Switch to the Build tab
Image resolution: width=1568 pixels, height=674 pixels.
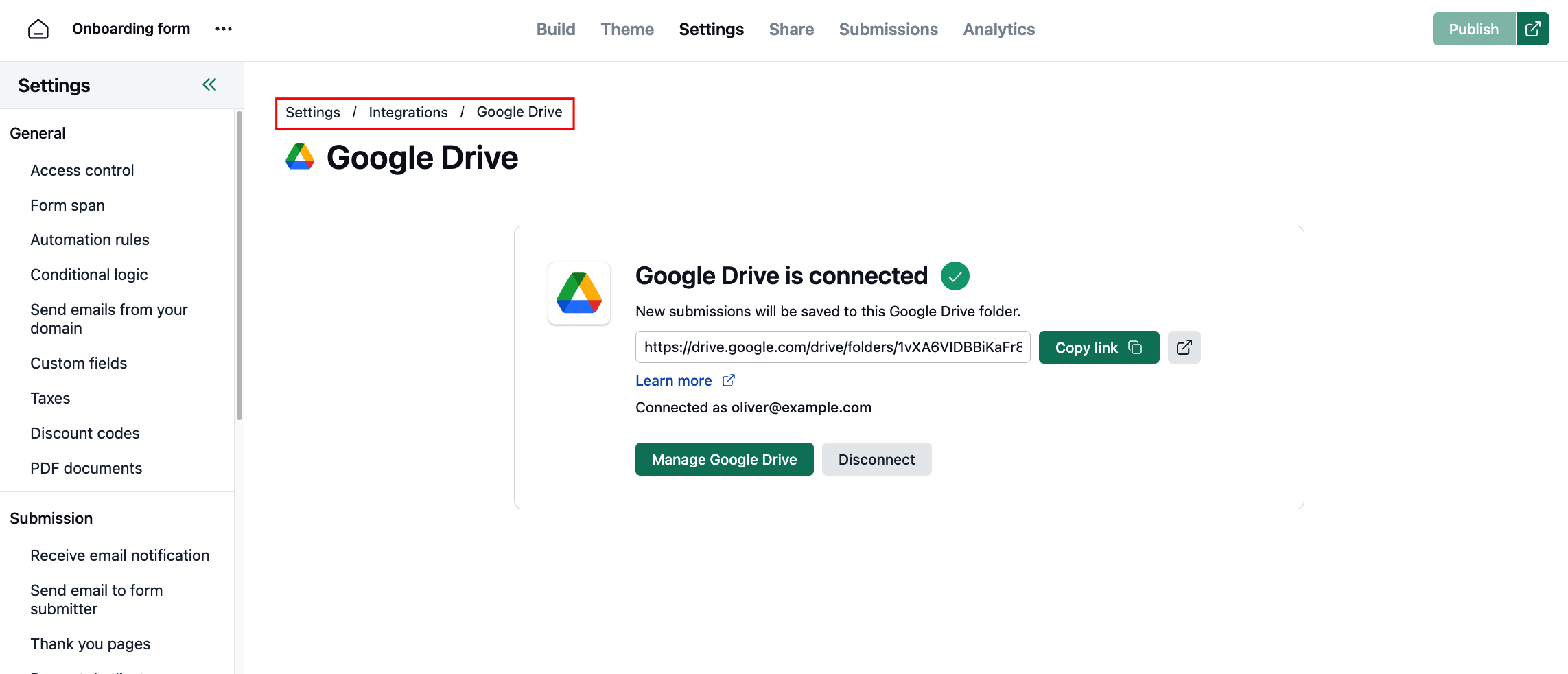pyautogui.click(x=556, y=29)
